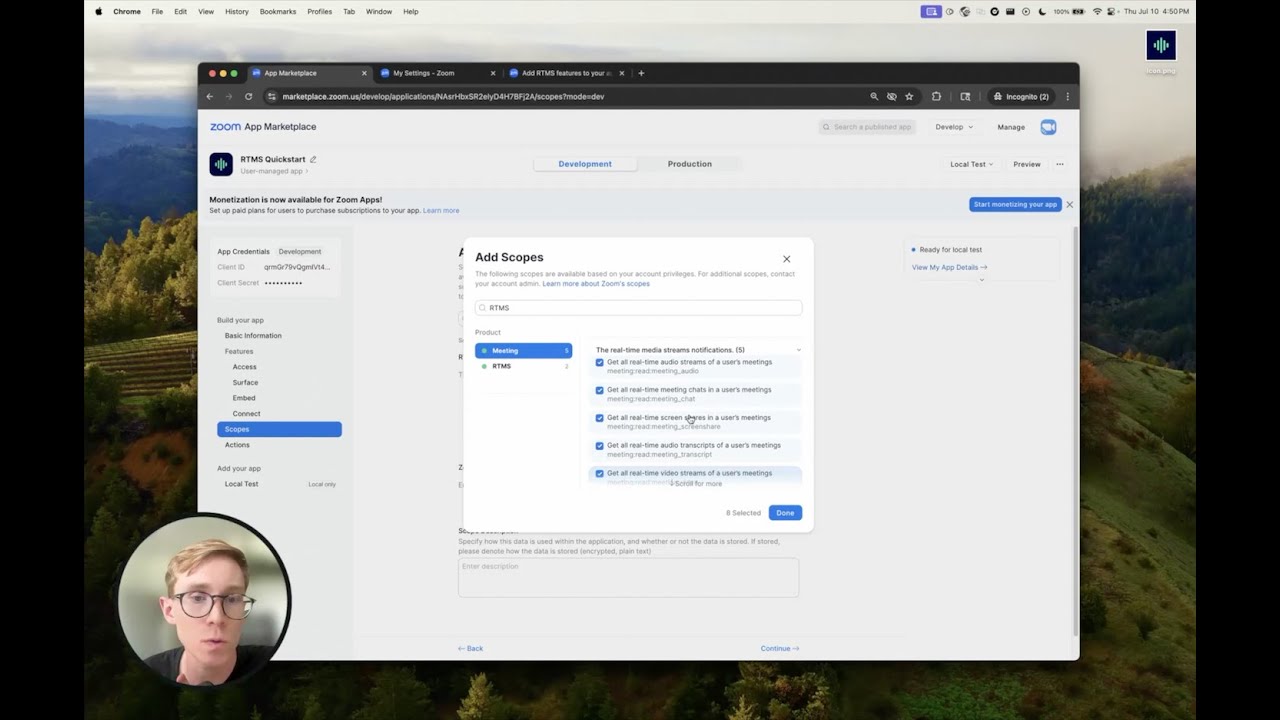The height and width of the screenshot is (720, 1280).
Task: Click the Continue link
Action: [780, 649]
